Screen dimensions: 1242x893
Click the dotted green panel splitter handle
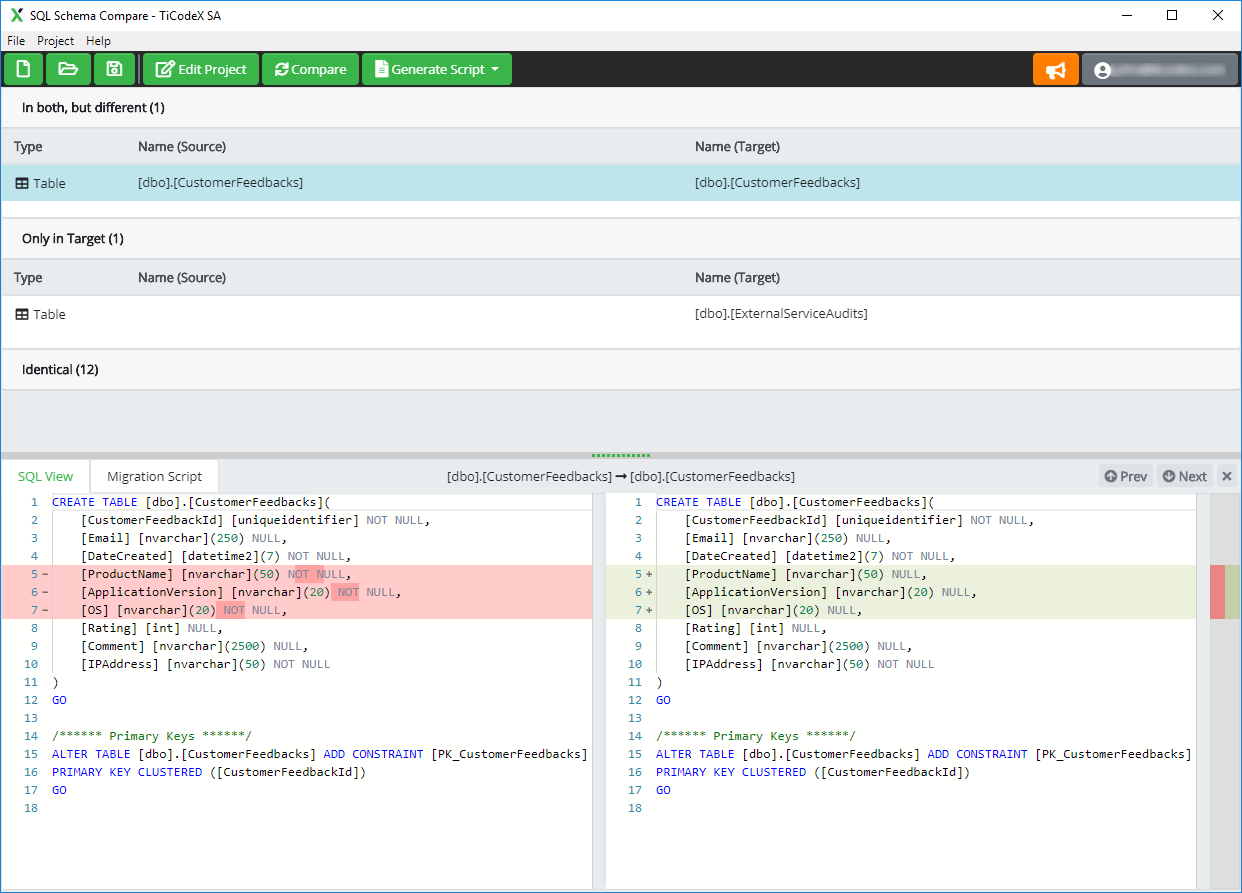(621, 455)
